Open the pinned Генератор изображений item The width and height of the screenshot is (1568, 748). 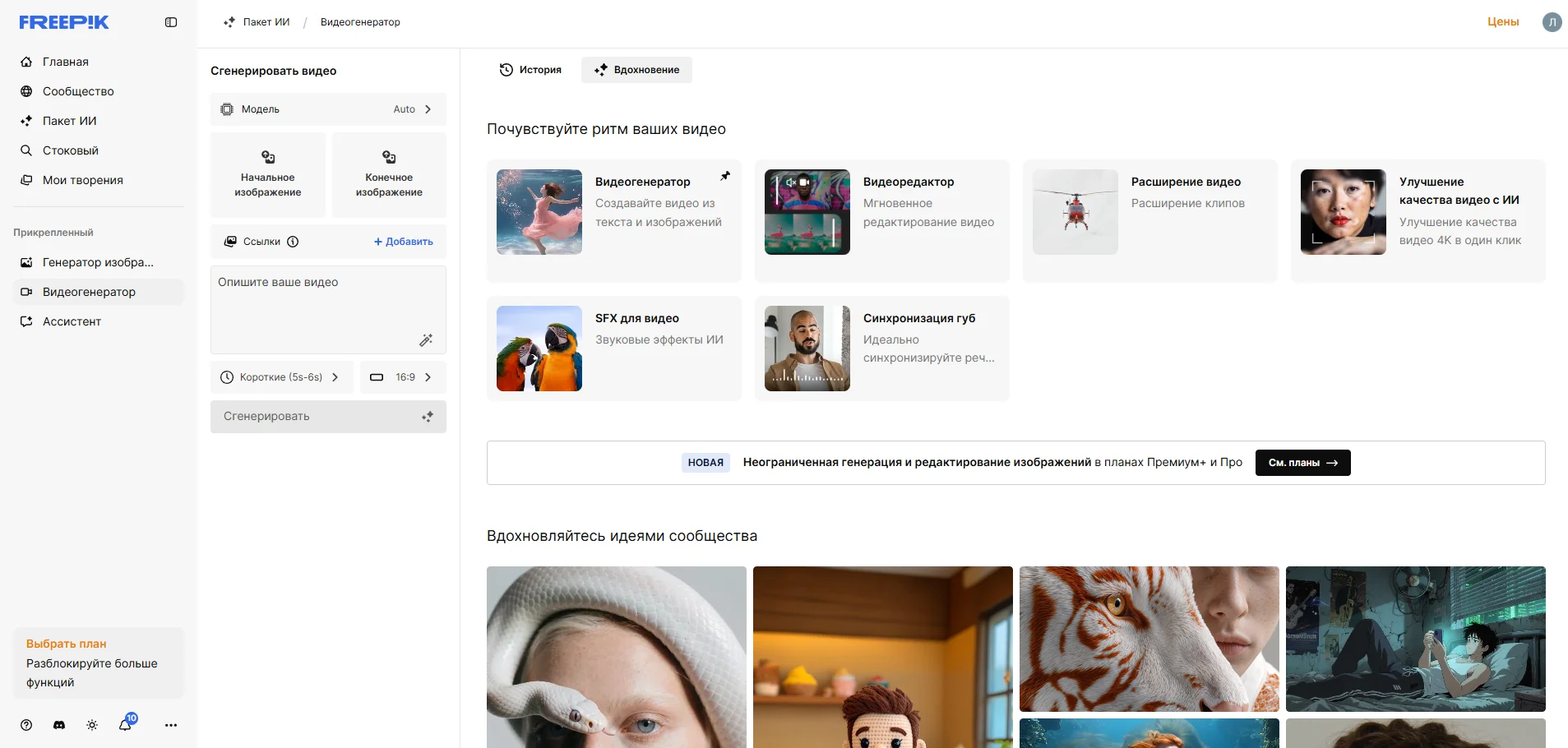point(99,262)
